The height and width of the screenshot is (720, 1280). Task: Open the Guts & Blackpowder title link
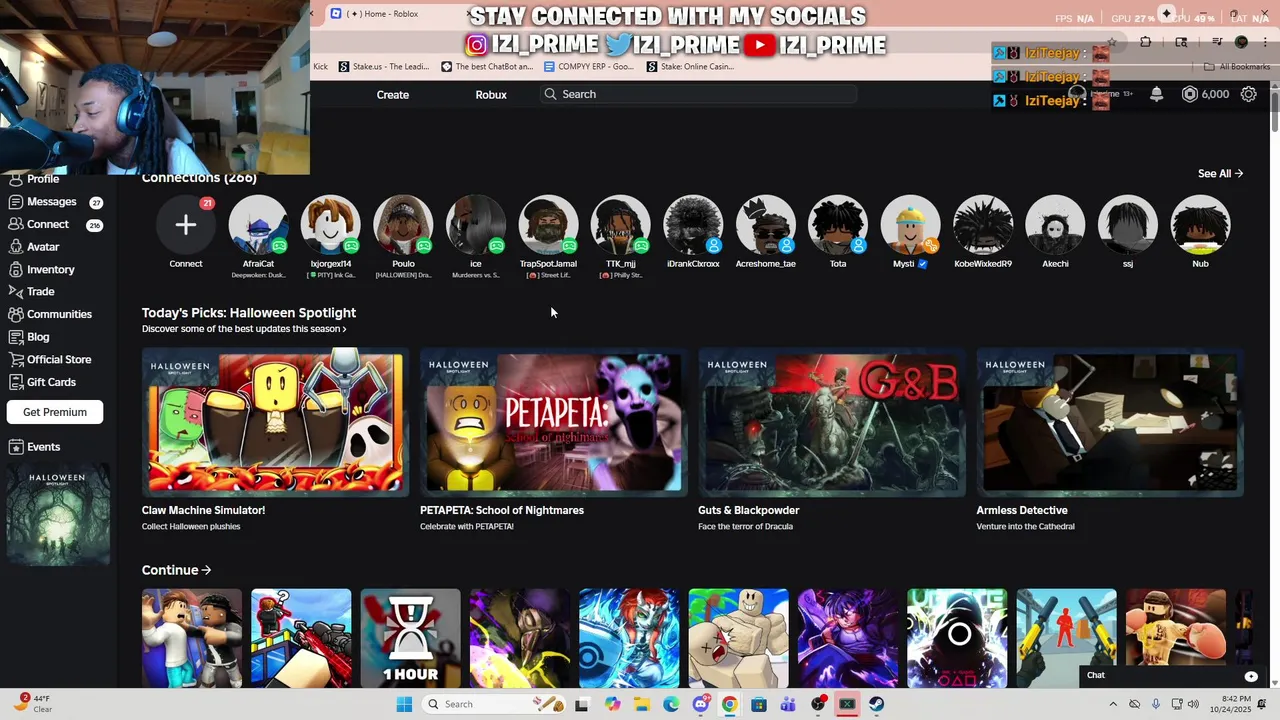(x=748, y=510)
